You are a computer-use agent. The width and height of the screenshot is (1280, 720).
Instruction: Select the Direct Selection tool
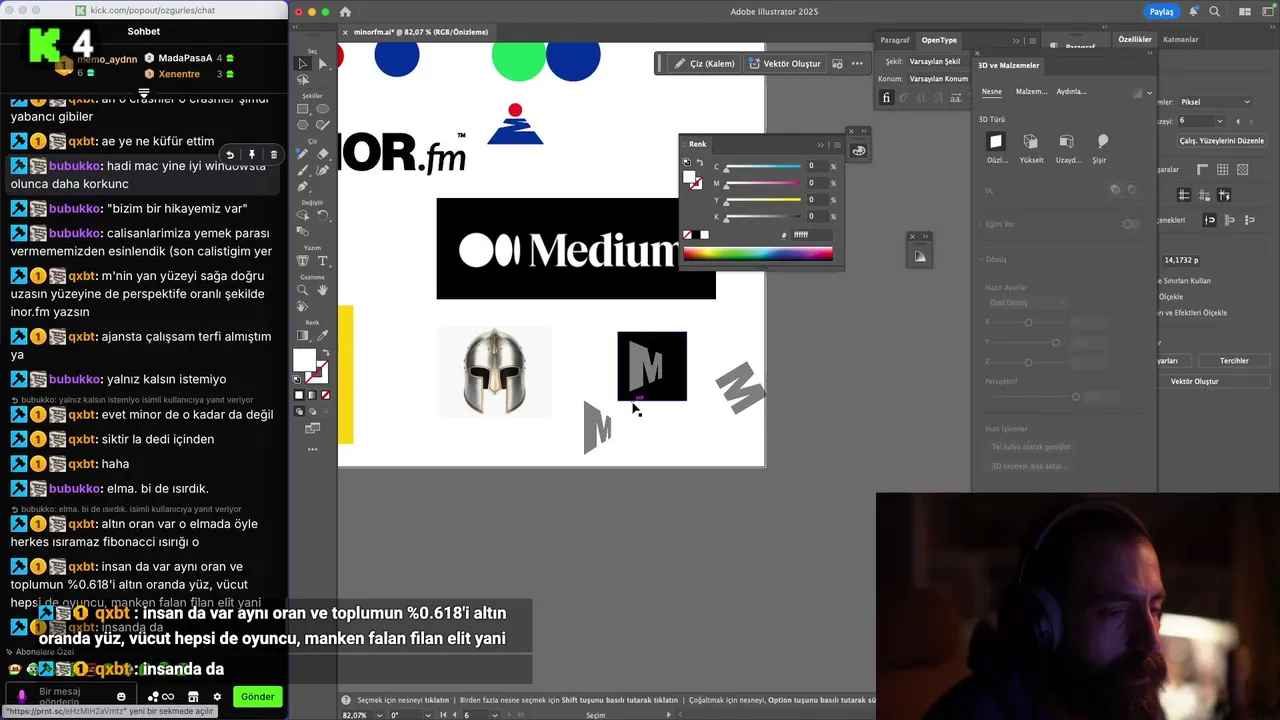pos(322,63)
